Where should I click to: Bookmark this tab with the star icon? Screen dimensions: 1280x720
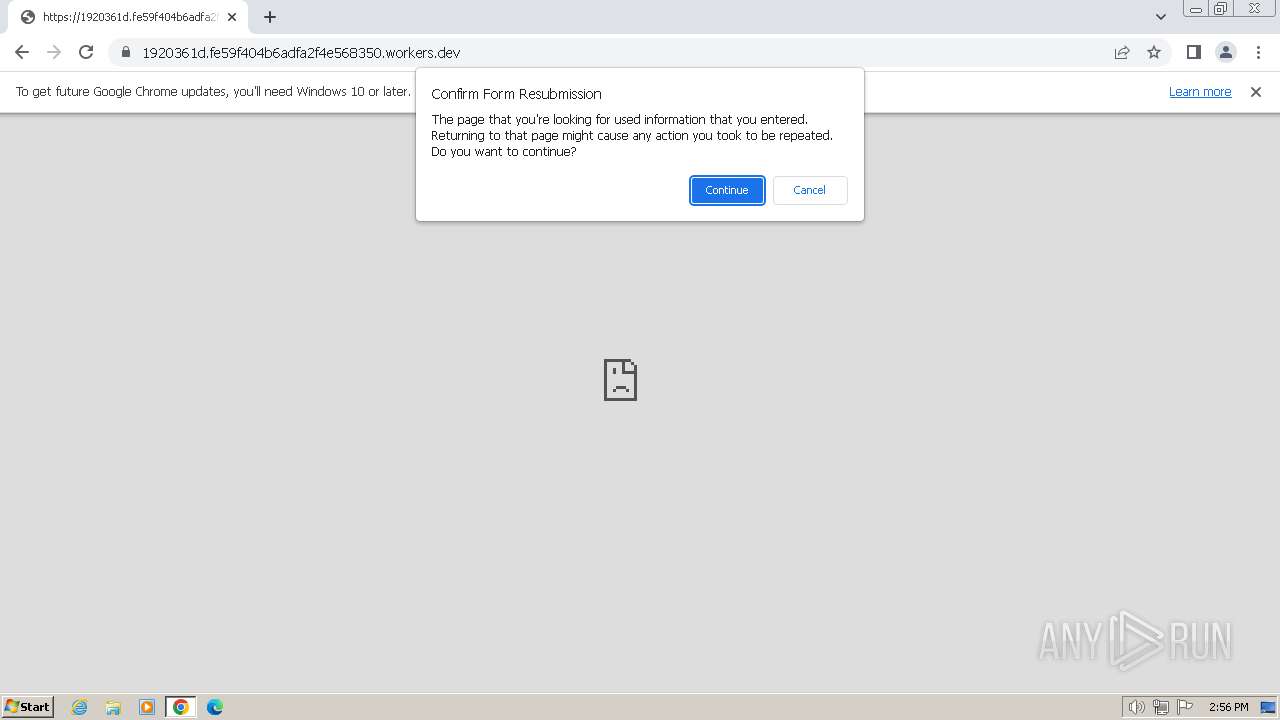1154,52
